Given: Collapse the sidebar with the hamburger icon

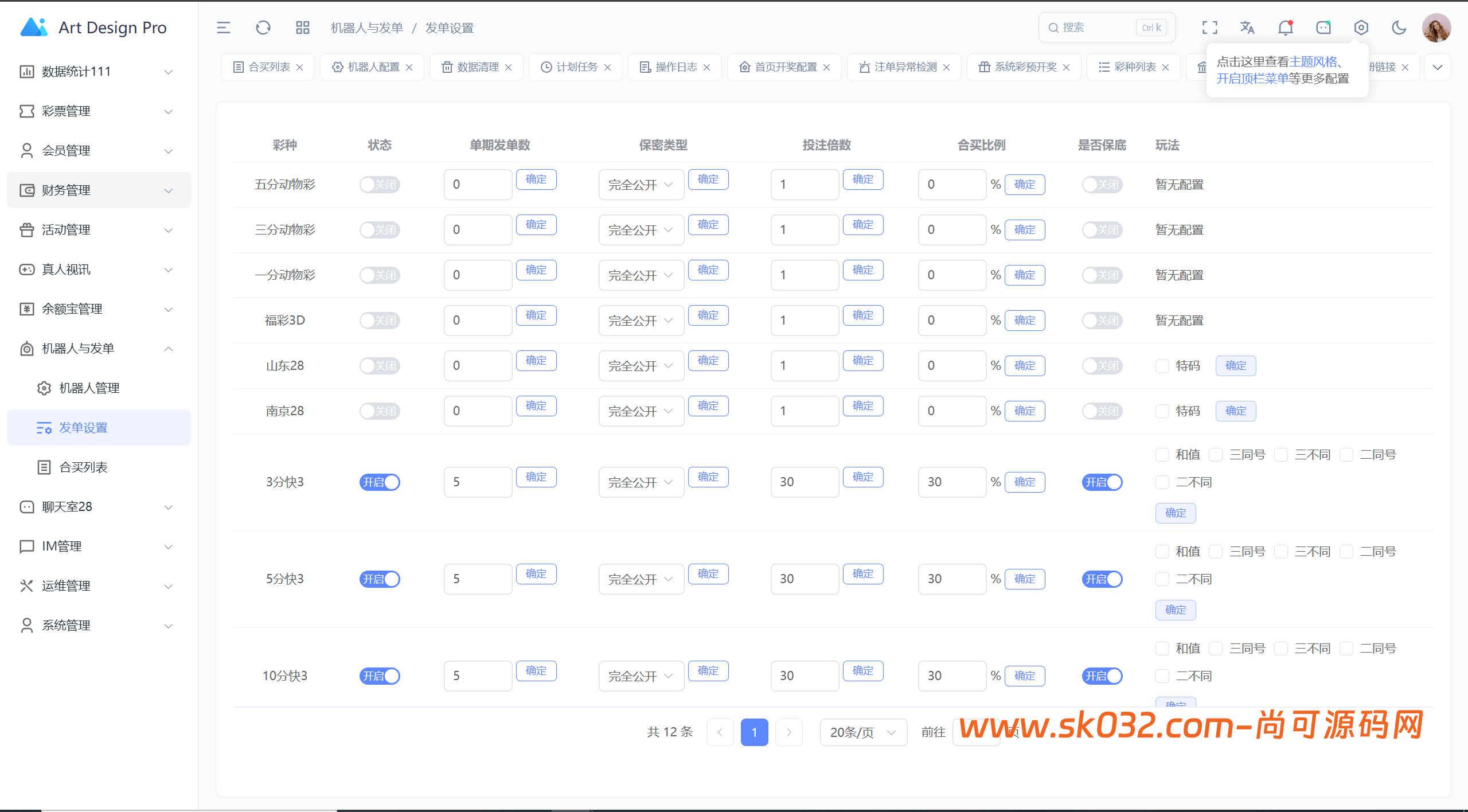Looking at the screenshot, I should pos(224,27).
